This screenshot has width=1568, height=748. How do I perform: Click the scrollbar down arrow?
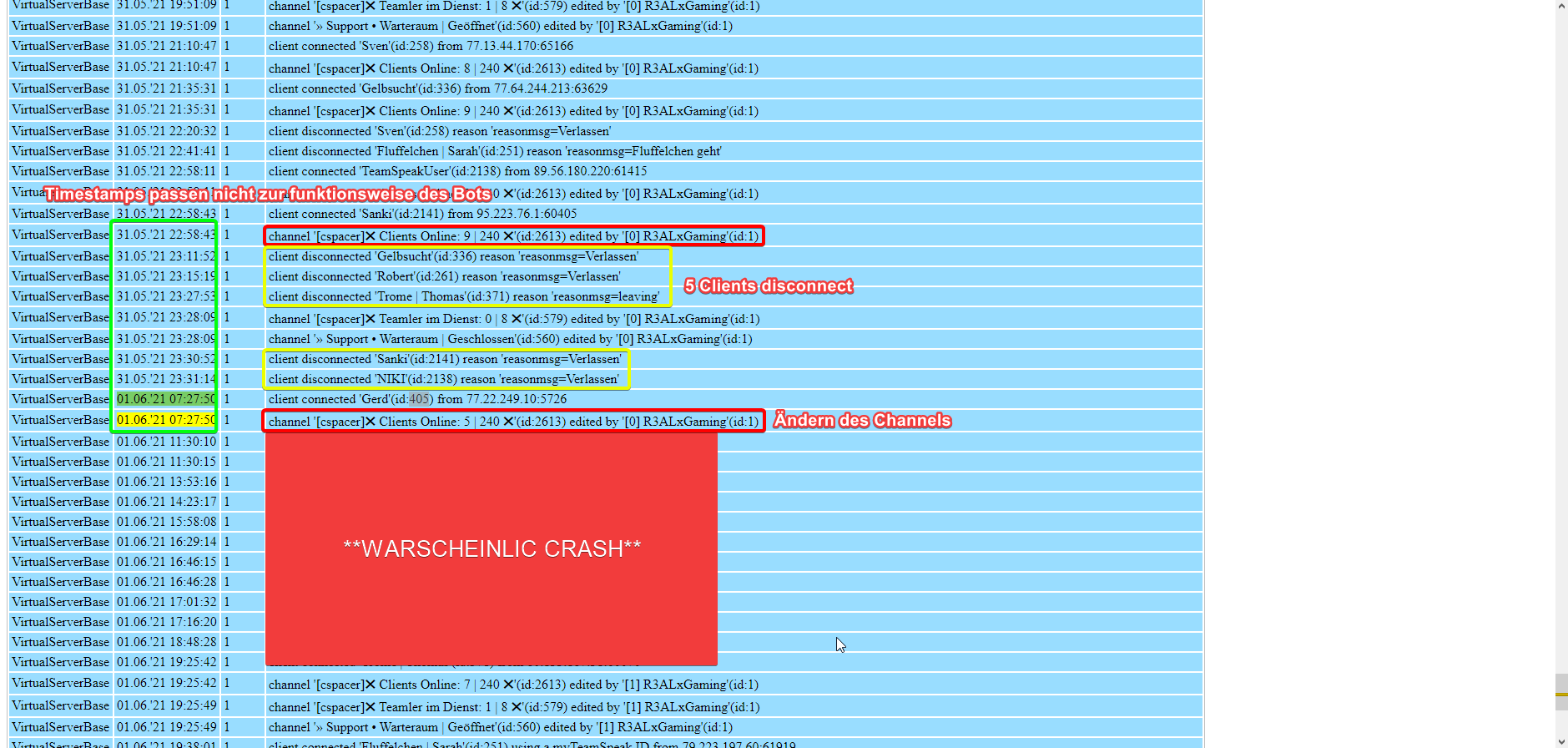(1560, 741)
